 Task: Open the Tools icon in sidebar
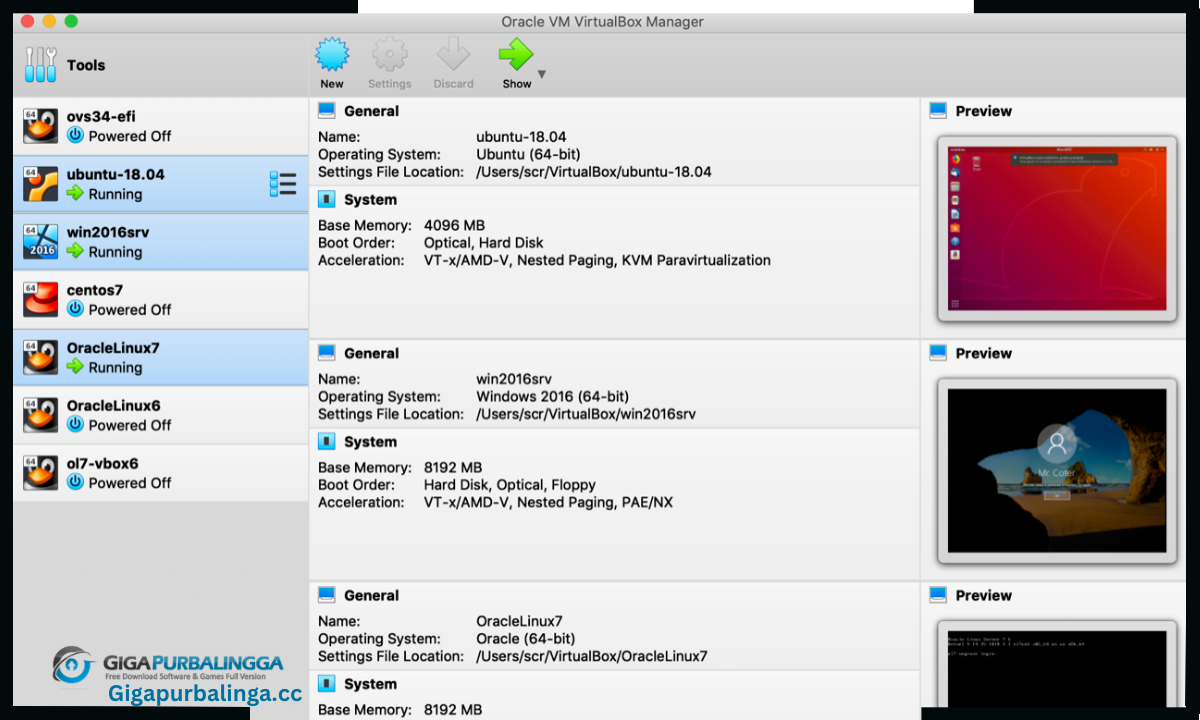coord(40,65)
